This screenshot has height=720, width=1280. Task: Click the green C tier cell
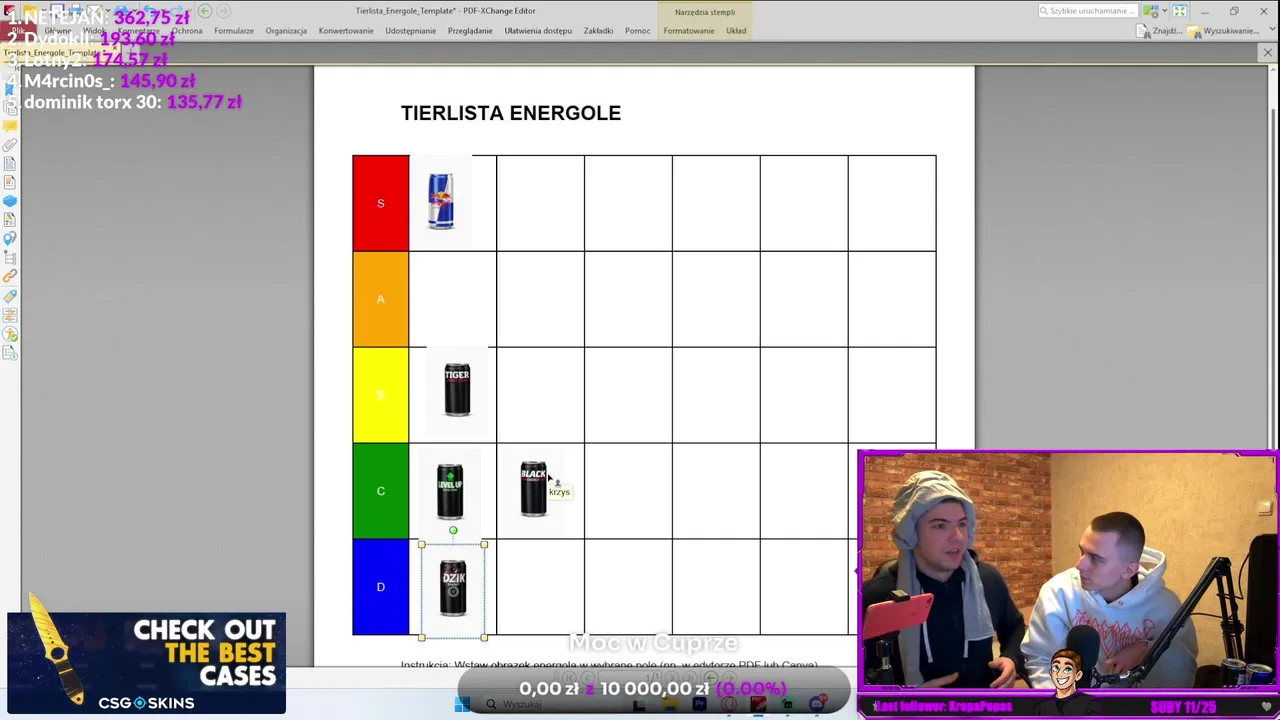pos(380,491)
